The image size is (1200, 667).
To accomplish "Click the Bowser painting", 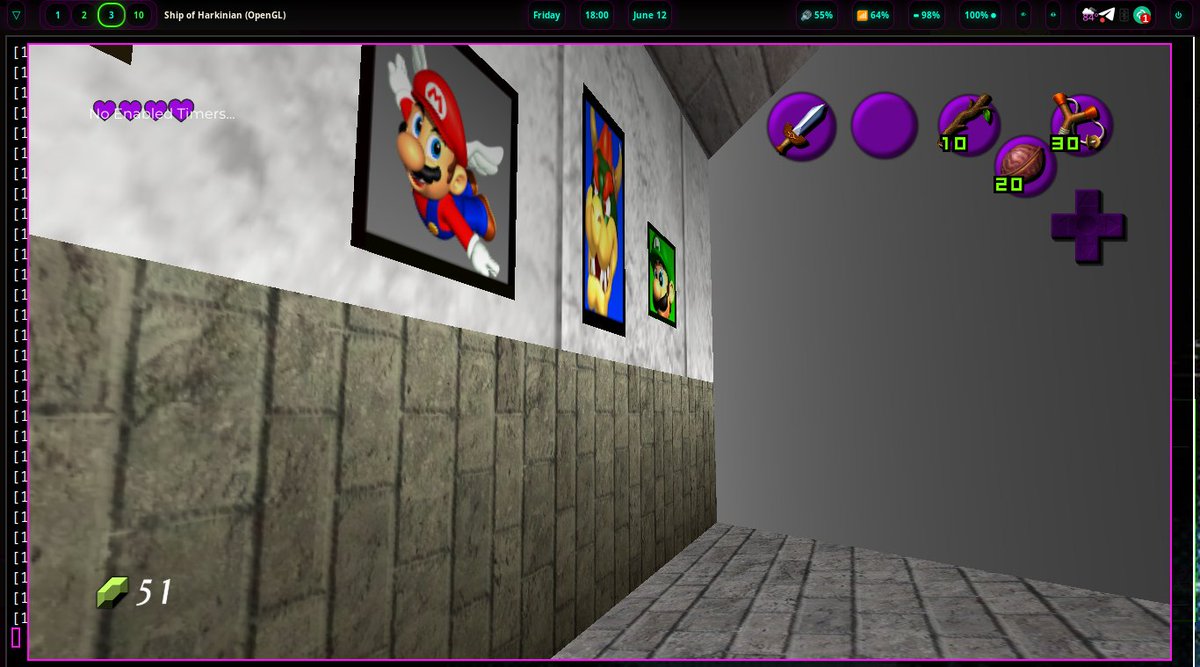I will pyautogui.click(x=603, y=210).
